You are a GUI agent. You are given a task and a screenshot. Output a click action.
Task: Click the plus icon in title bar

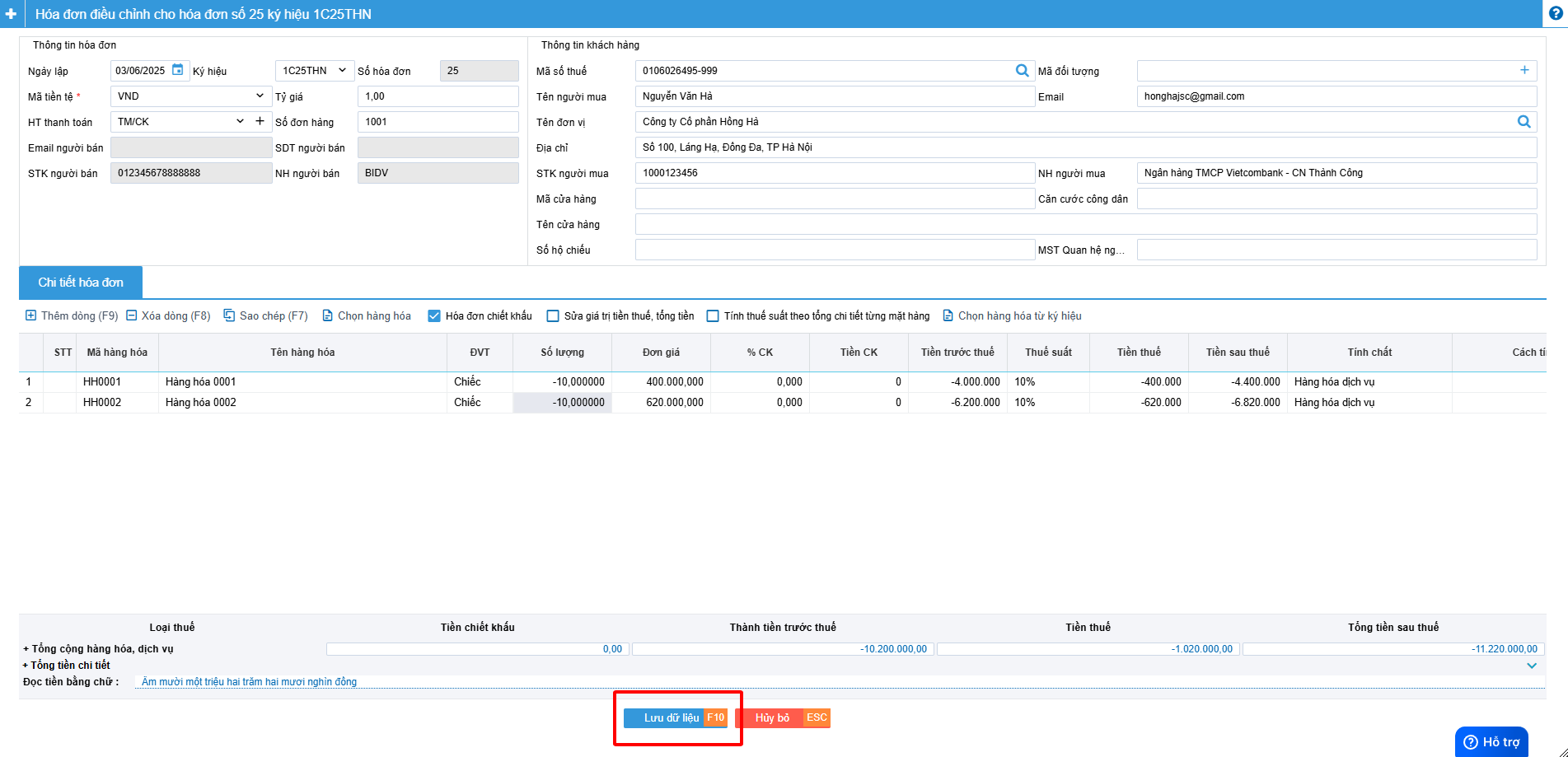click(x=12, y=14)
